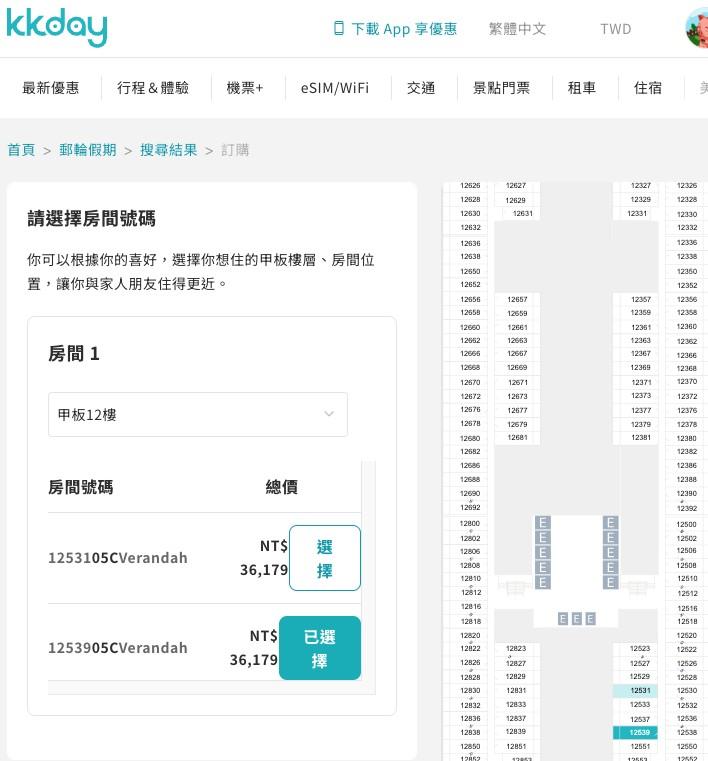Open the 最新優惠 menu
This screenshot has width=708, height=761.
coord(51,88)
